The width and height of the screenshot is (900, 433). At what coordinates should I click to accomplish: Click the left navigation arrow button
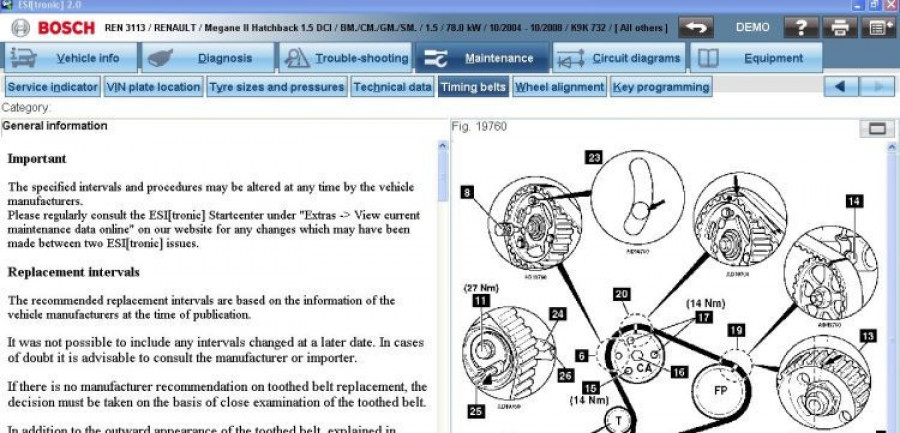841,87
